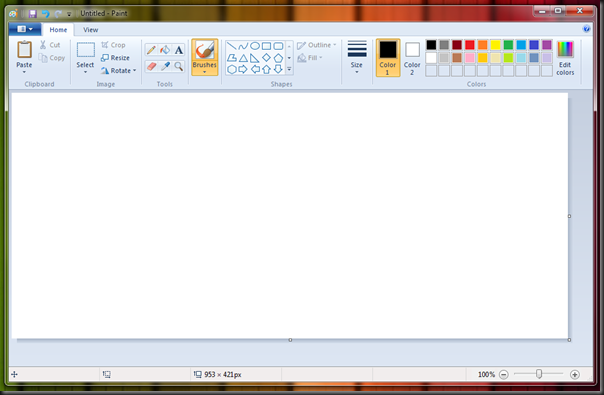
Task: Pick the pink color swatch
Action: click(x=470, y=58)
